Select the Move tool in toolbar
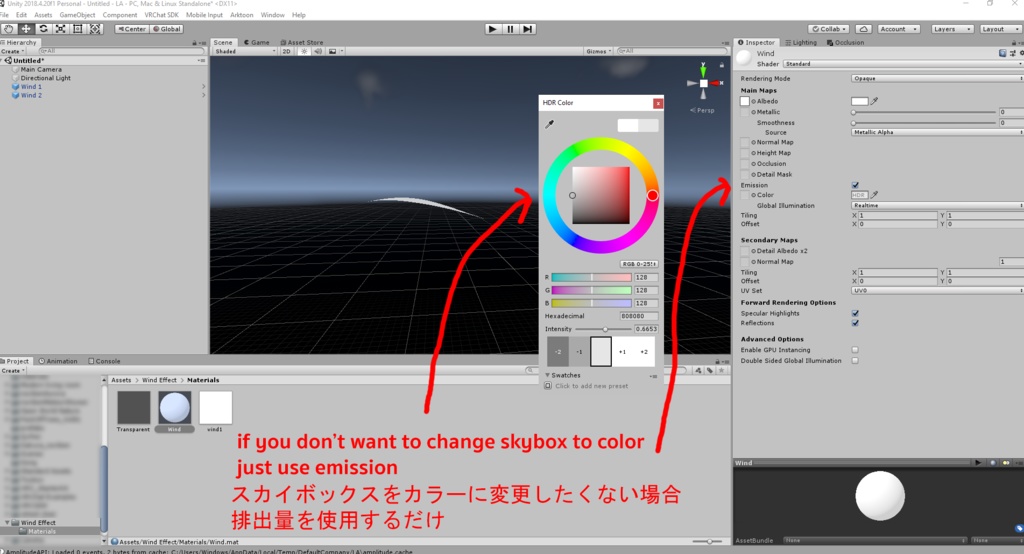Image resolution: width=1024 pixels, height=554 pixels. pos(26,29)
